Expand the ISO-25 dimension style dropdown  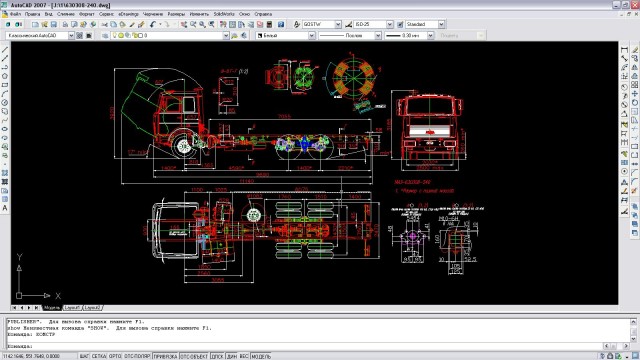(x=390, y=24)
